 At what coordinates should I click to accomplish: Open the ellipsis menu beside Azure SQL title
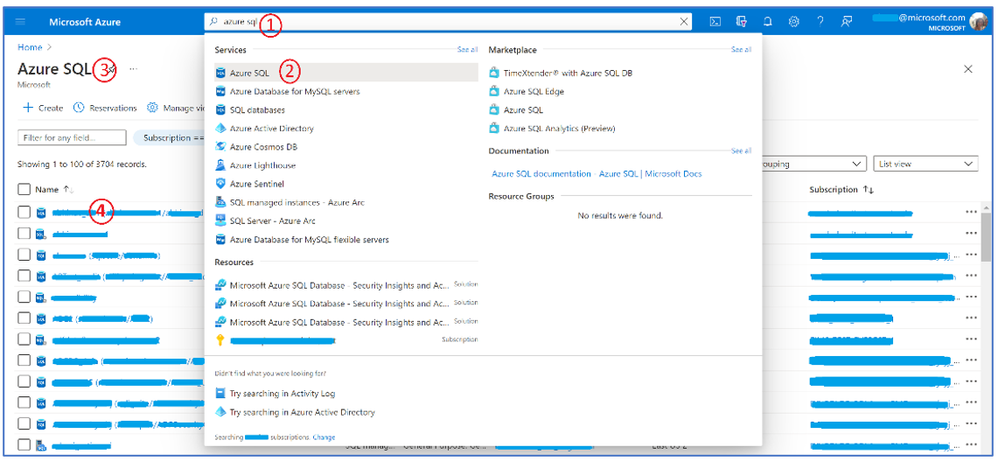[133, 68]
